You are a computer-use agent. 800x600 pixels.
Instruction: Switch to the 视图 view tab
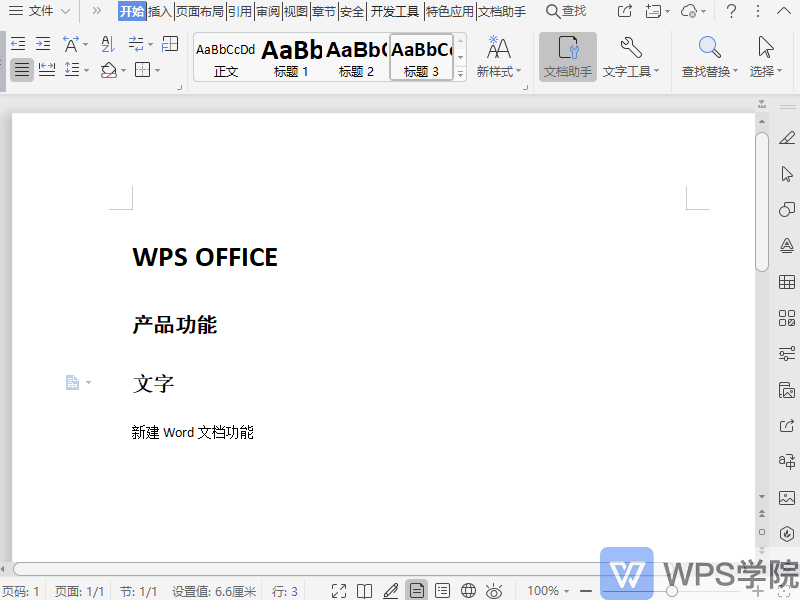[296, 11]
